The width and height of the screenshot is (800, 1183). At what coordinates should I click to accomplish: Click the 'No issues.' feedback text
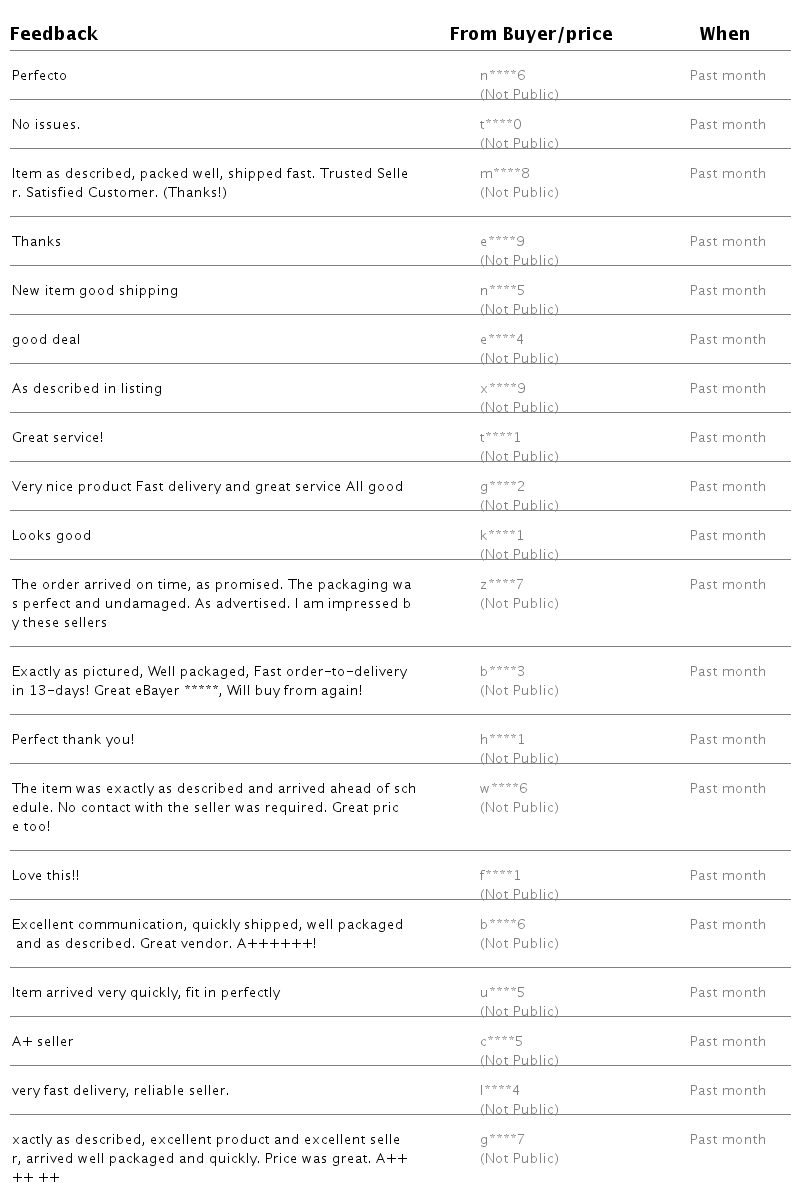[46, 125]
